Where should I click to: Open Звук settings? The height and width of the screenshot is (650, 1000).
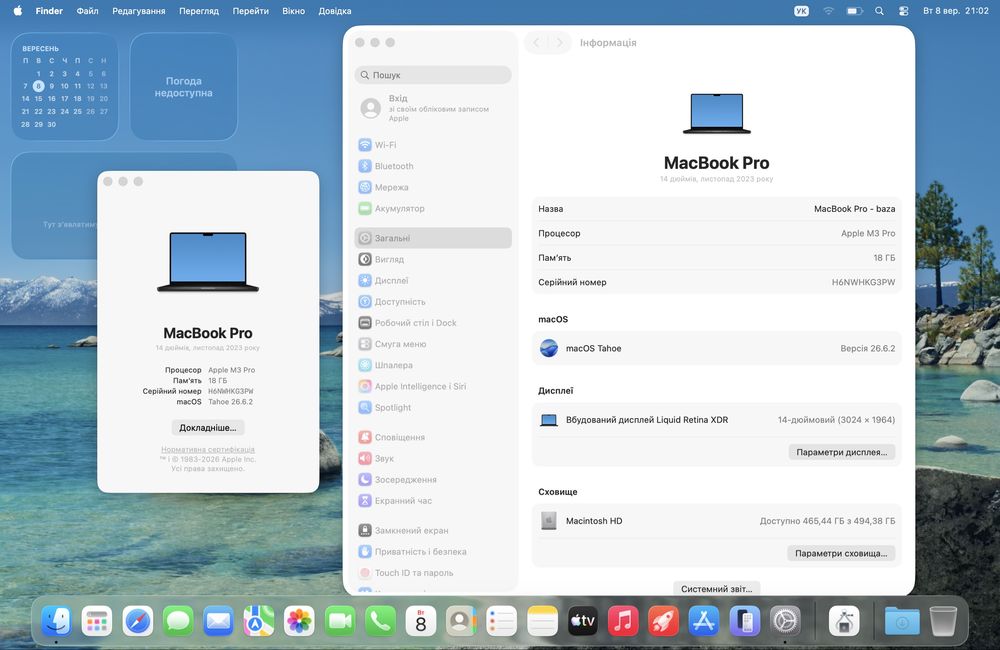point(433,458)
